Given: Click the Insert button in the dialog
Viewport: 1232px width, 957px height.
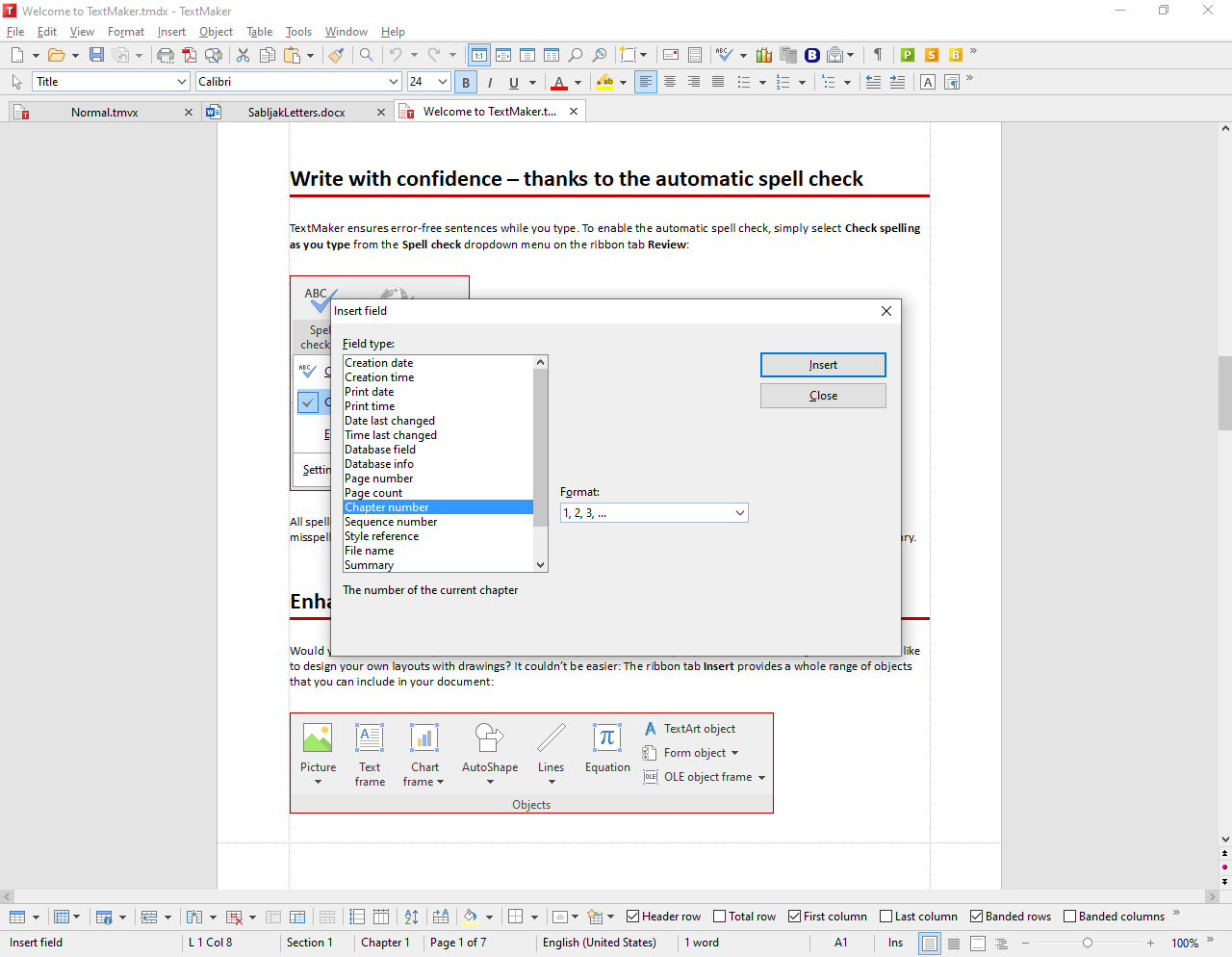Looking at the screenshot, I should [x=823, y=365].
